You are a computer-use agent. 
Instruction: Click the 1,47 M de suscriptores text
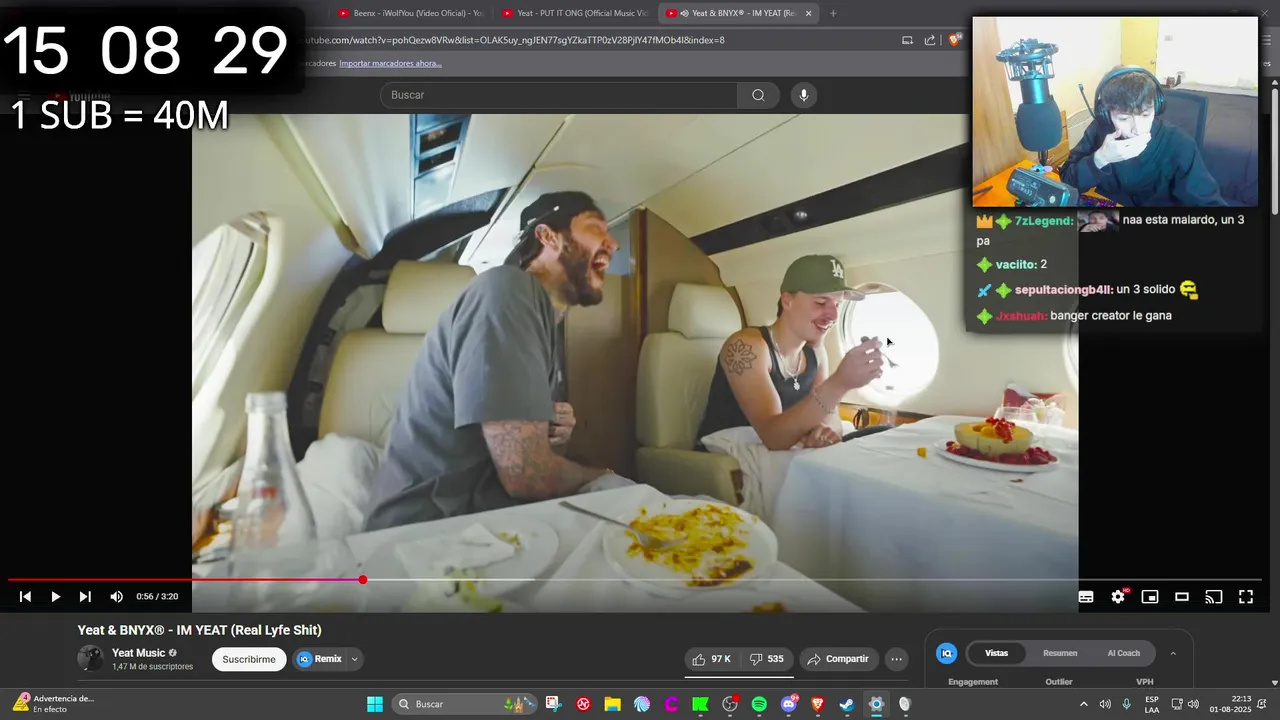[153, 667]
